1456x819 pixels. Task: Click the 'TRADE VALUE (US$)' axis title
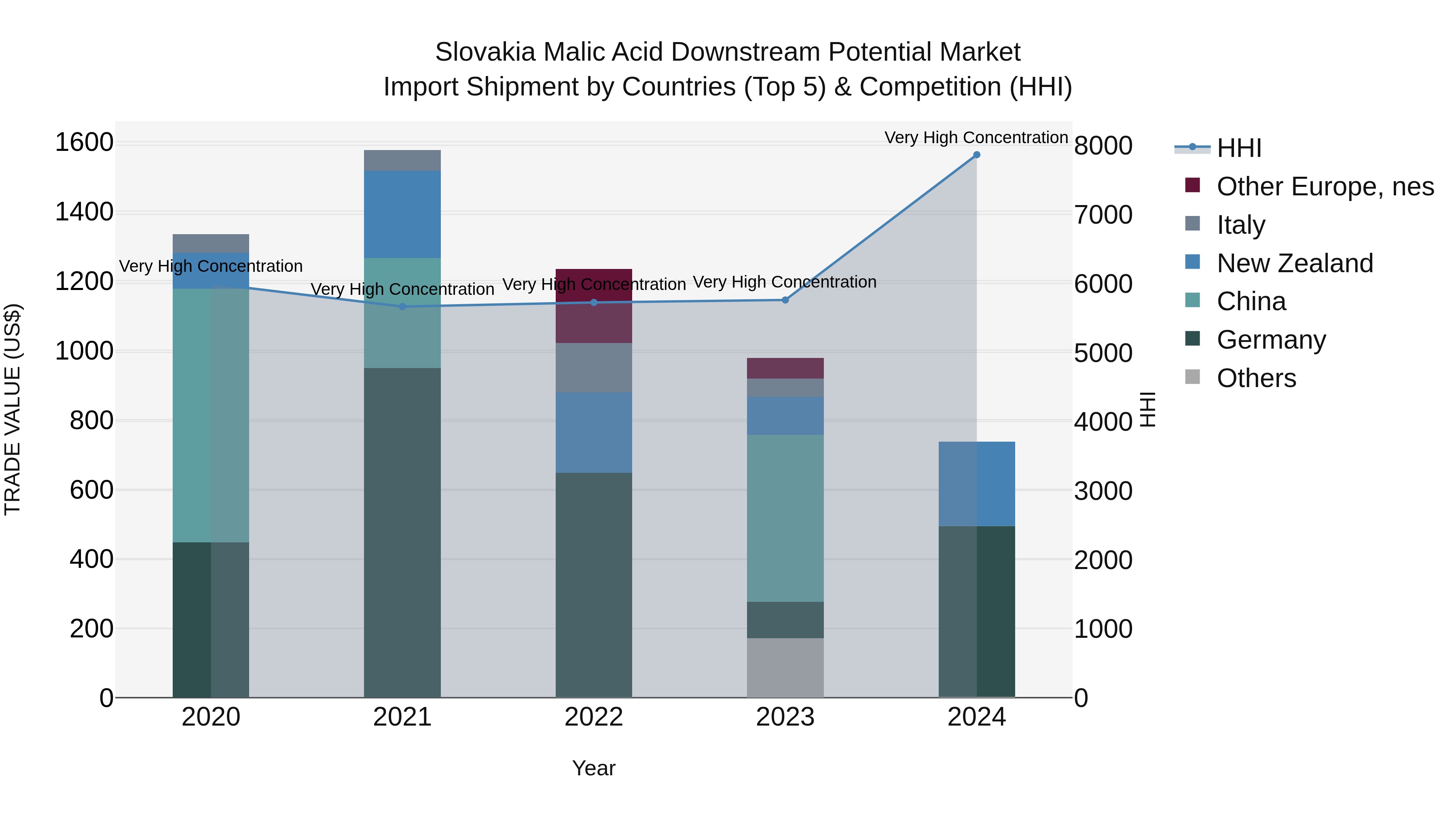(x=13, y=410)
